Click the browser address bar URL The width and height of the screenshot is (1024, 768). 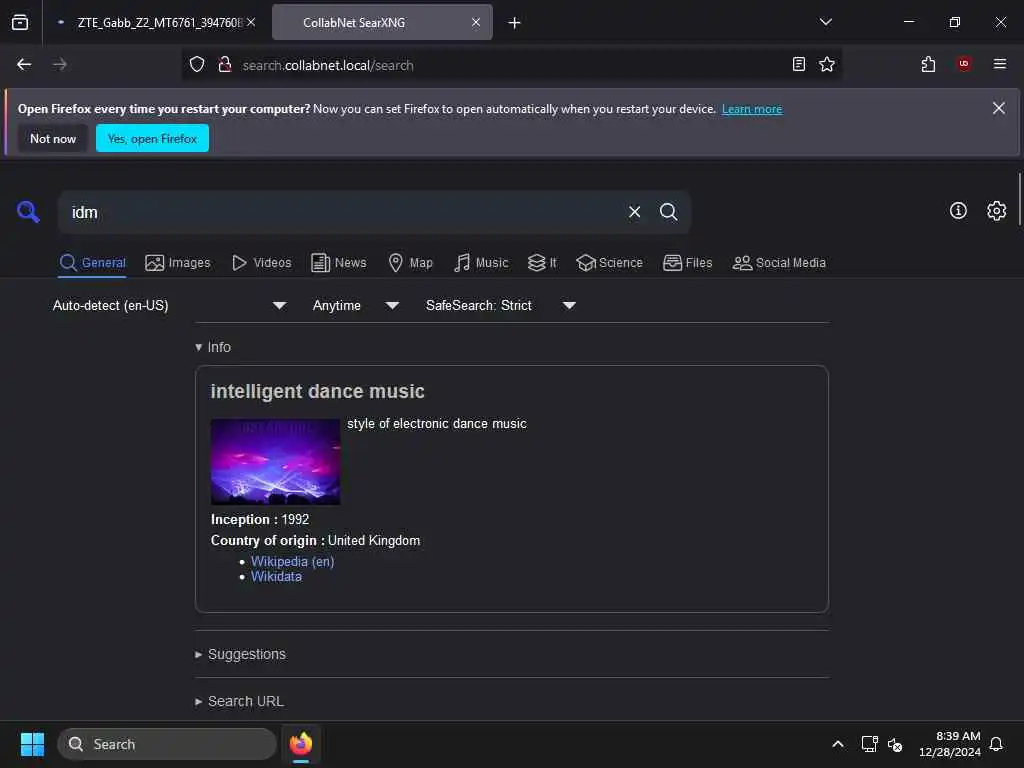coord(328,65)
